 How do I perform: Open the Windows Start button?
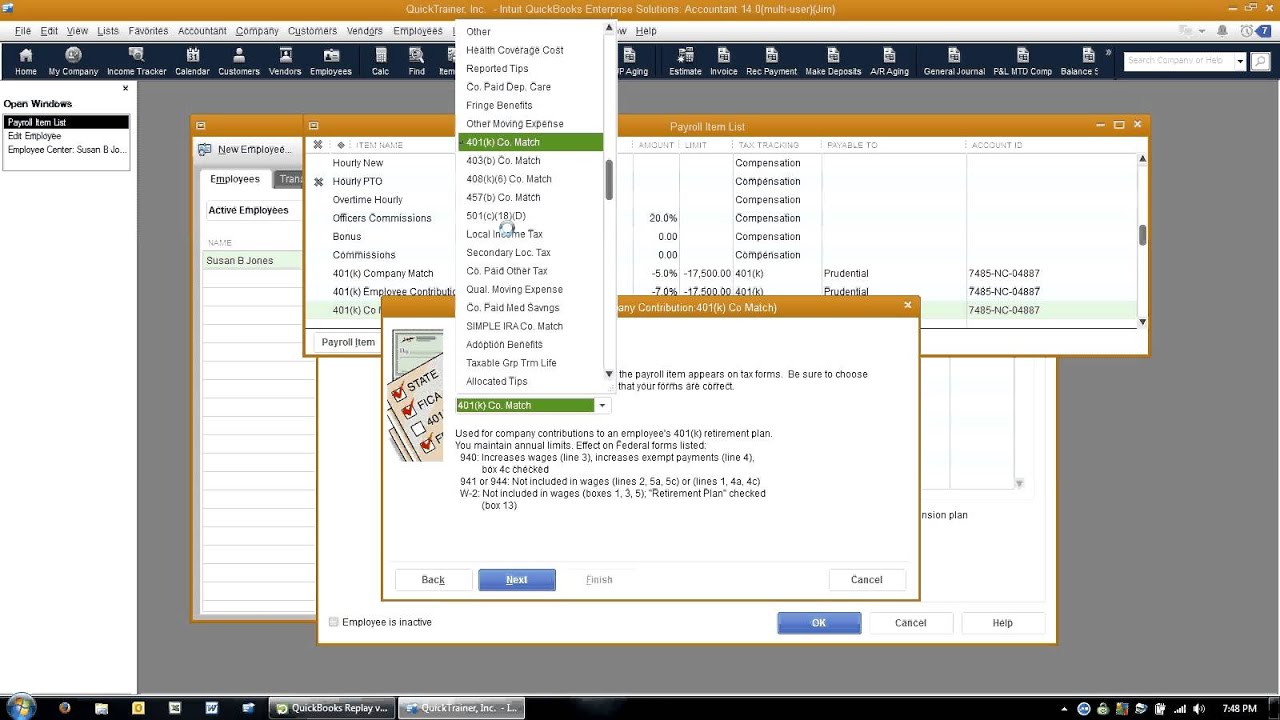20,707
